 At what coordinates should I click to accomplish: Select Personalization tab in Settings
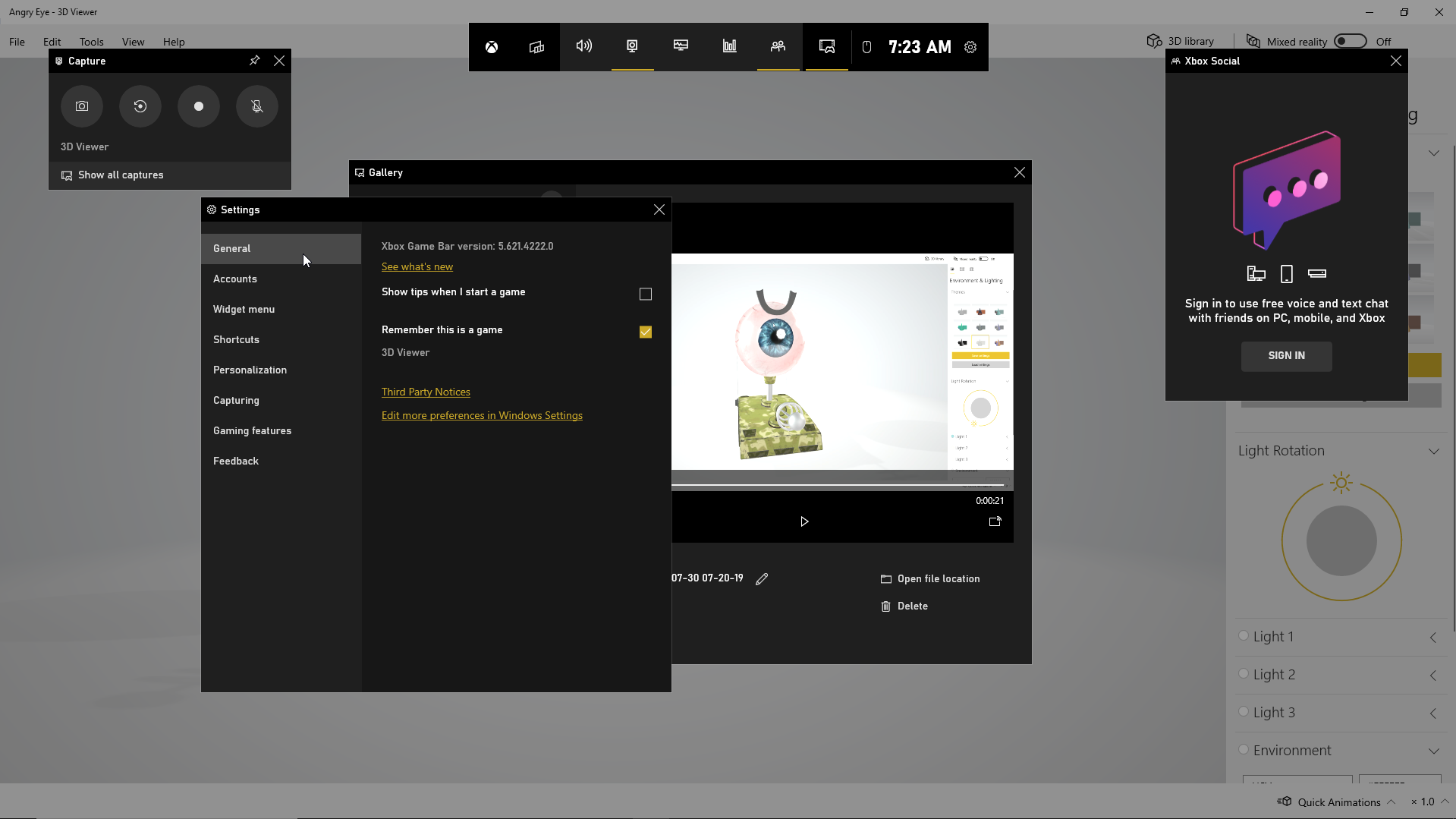(x=281, y=370)
